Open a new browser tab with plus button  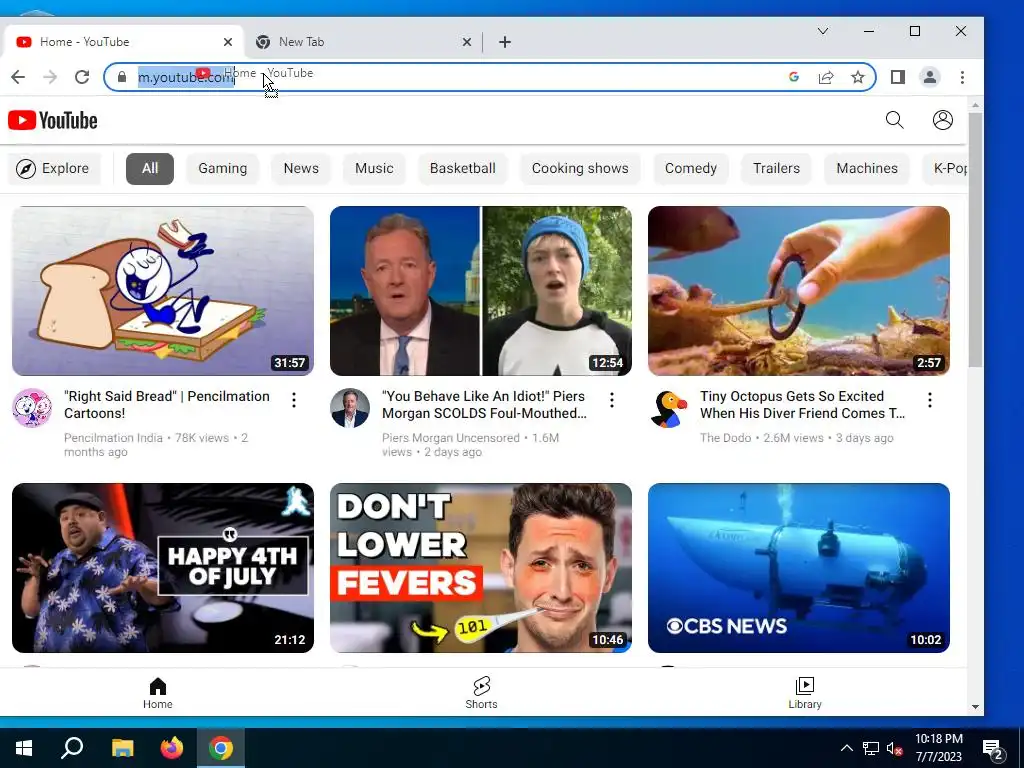[505, 42]
